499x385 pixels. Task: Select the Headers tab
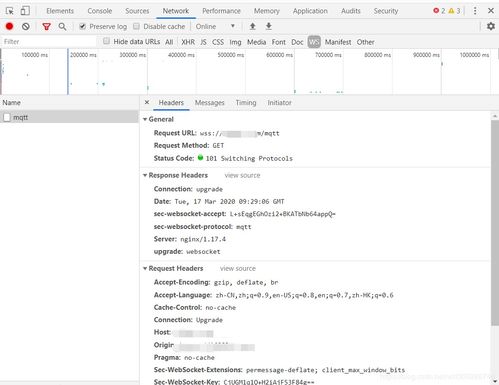(x=171, y=103)
